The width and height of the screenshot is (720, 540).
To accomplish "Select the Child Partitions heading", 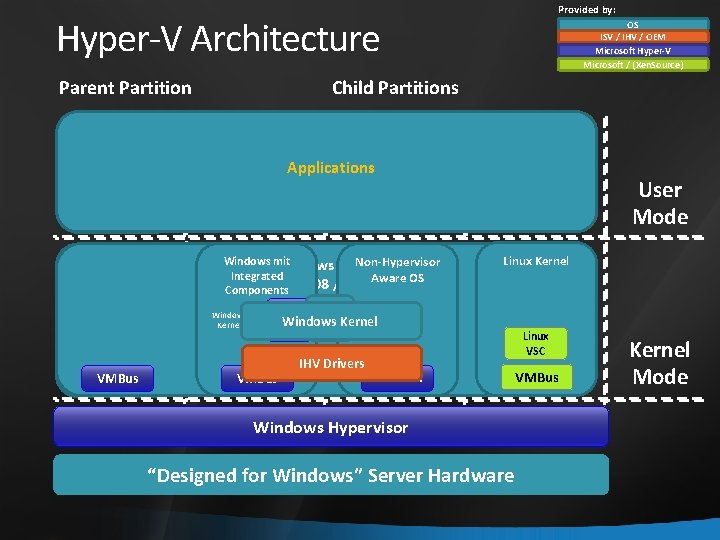I will tap(395, 88).
